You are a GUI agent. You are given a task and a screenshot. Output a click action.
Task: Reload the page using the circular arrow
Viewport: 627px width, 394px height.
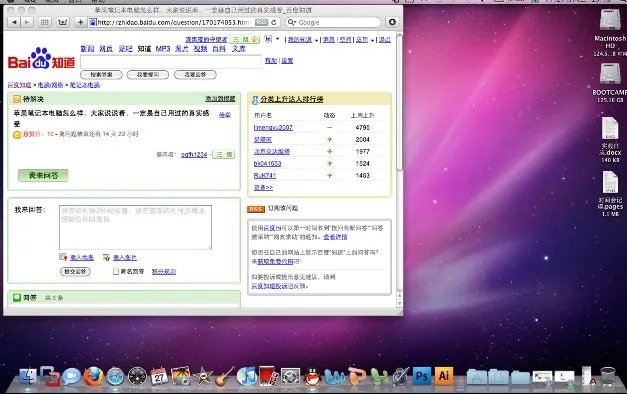[274, 22]
